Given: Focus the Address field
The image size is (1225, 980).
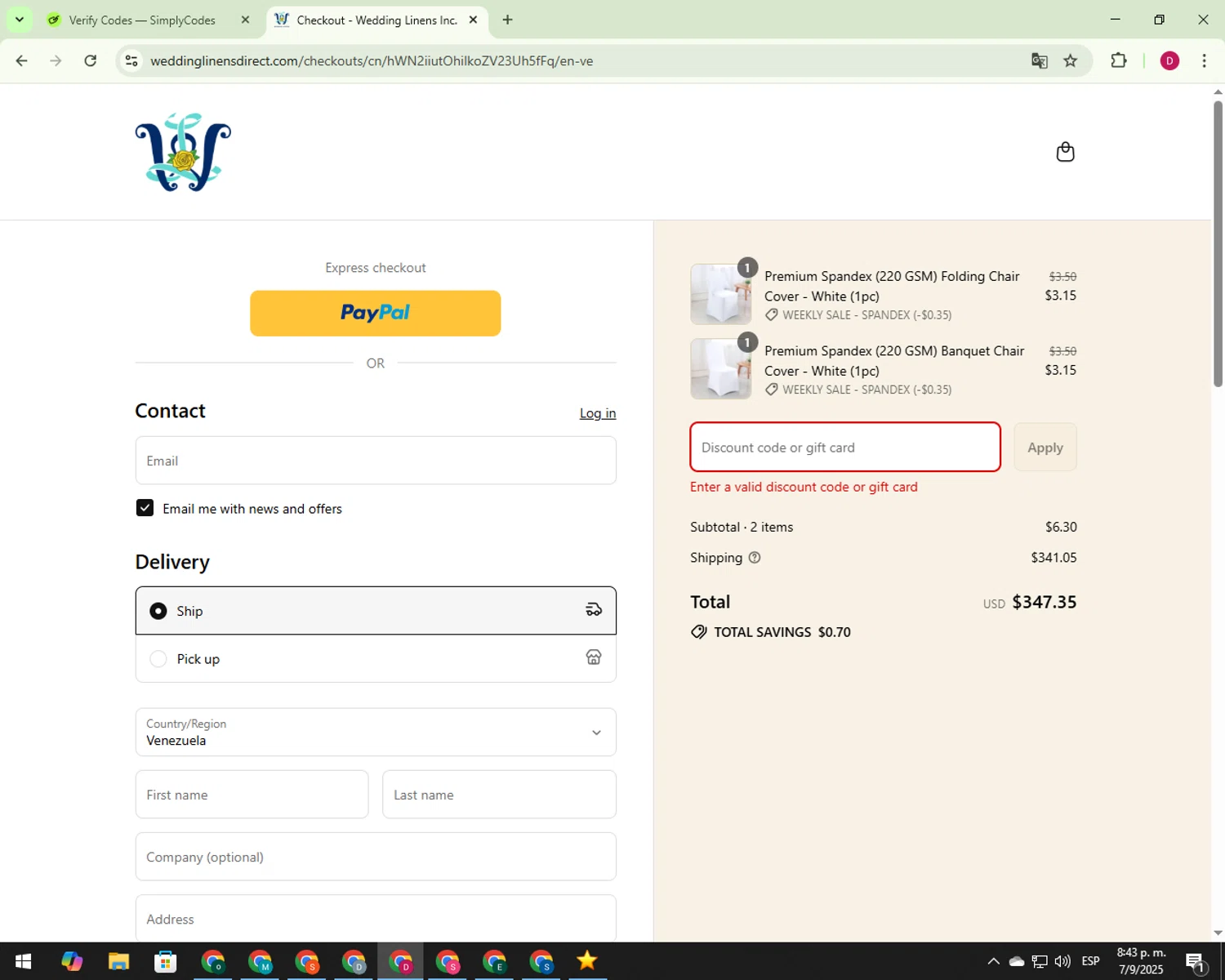Looking at the screenshot, I should pos(376,919).
